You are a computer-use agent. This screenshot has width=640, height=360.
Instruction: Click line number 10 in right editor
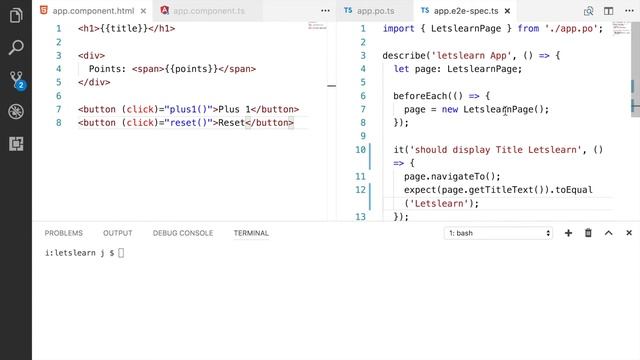(x=360, y=150)
